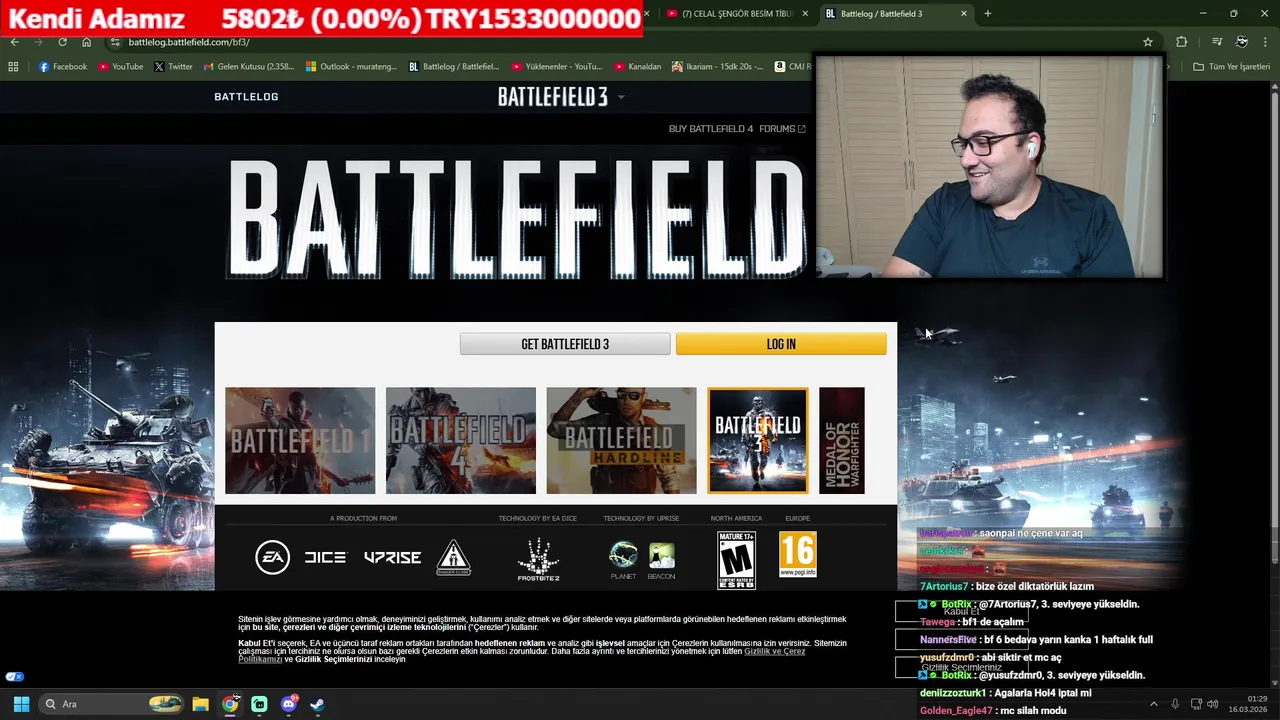
Task: Open the browser home page icon
Action: [x=86, y=42]
